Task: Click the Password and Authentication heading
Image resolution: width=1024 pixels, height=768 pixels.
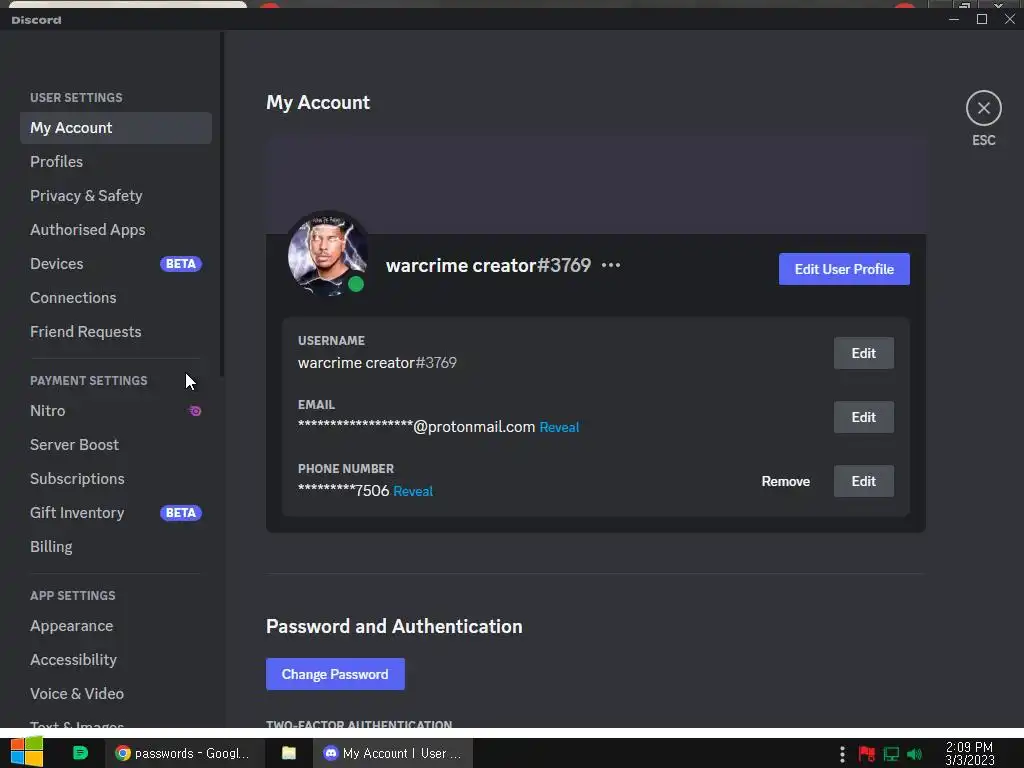Action: [394, 626]
